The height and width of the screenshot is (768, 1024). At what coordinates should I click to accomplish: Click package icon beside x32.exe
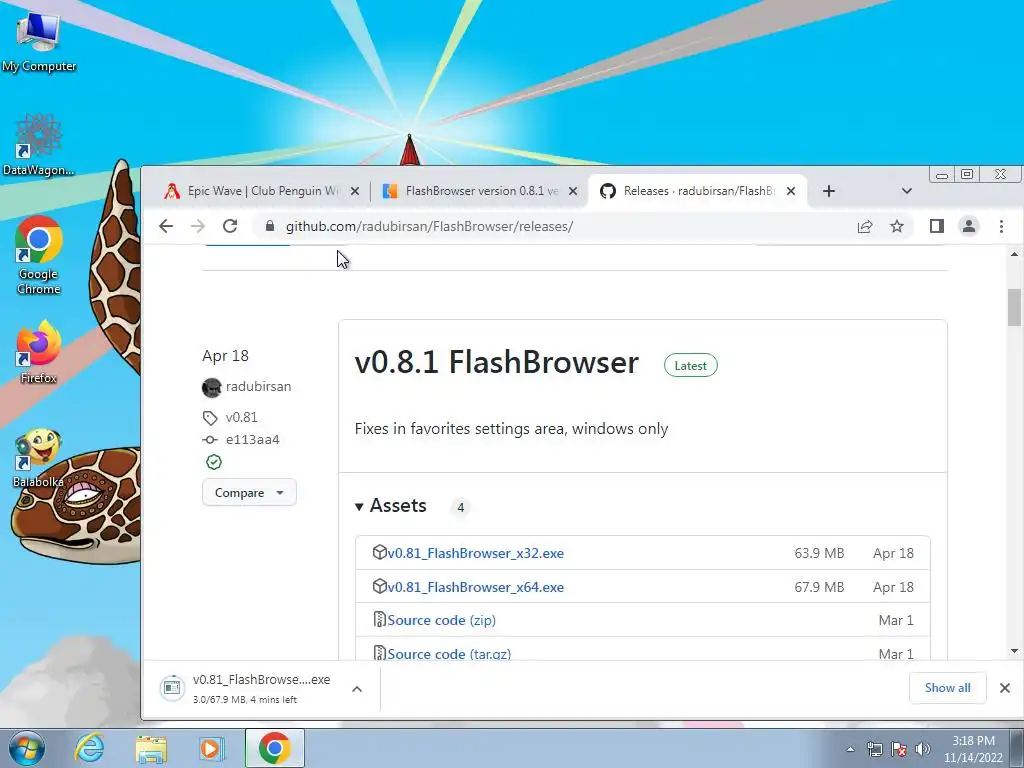click(x=379, y=552)
